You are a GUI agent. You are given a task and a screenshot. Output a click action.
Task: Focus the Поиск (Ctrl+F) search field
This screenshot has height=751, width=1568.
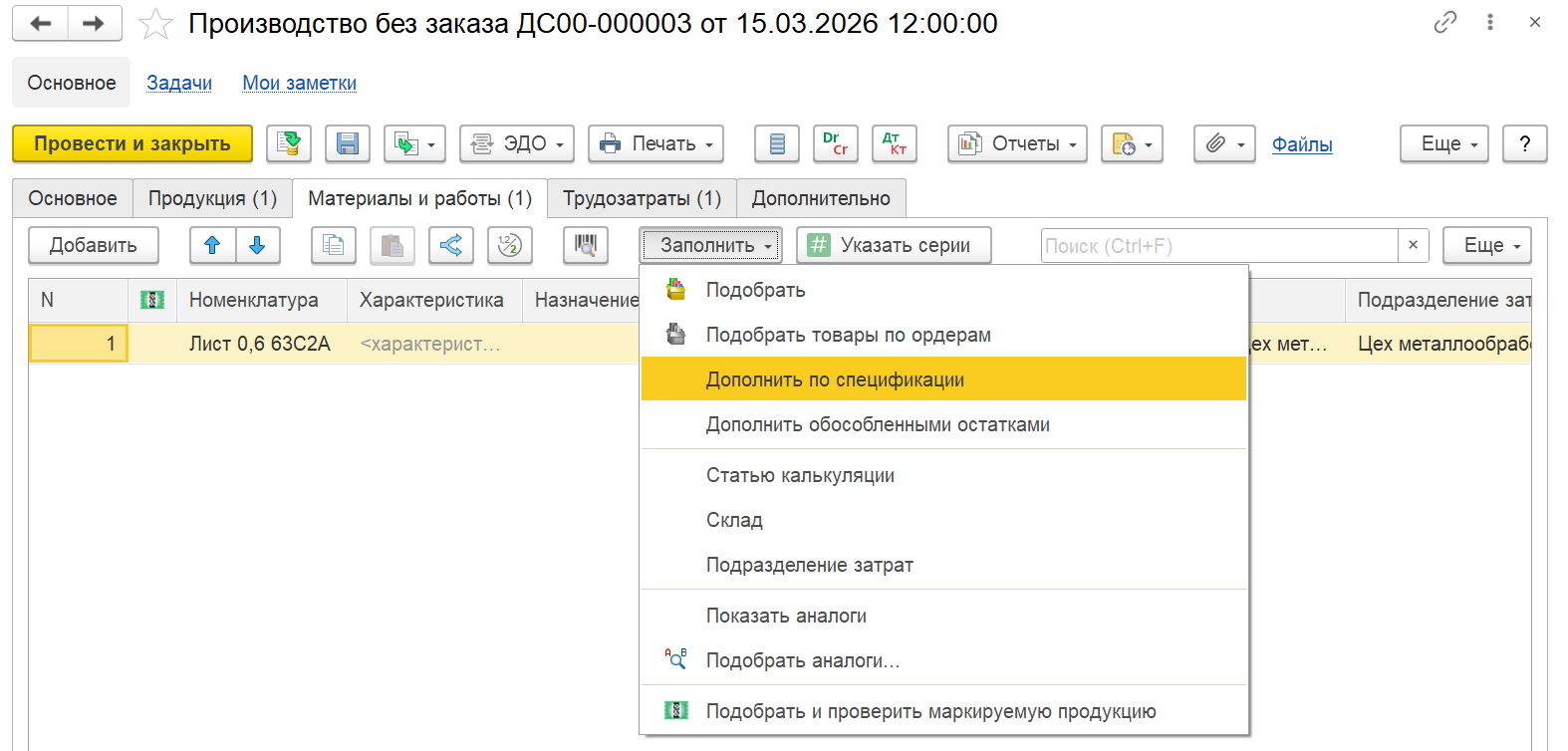1219,245
